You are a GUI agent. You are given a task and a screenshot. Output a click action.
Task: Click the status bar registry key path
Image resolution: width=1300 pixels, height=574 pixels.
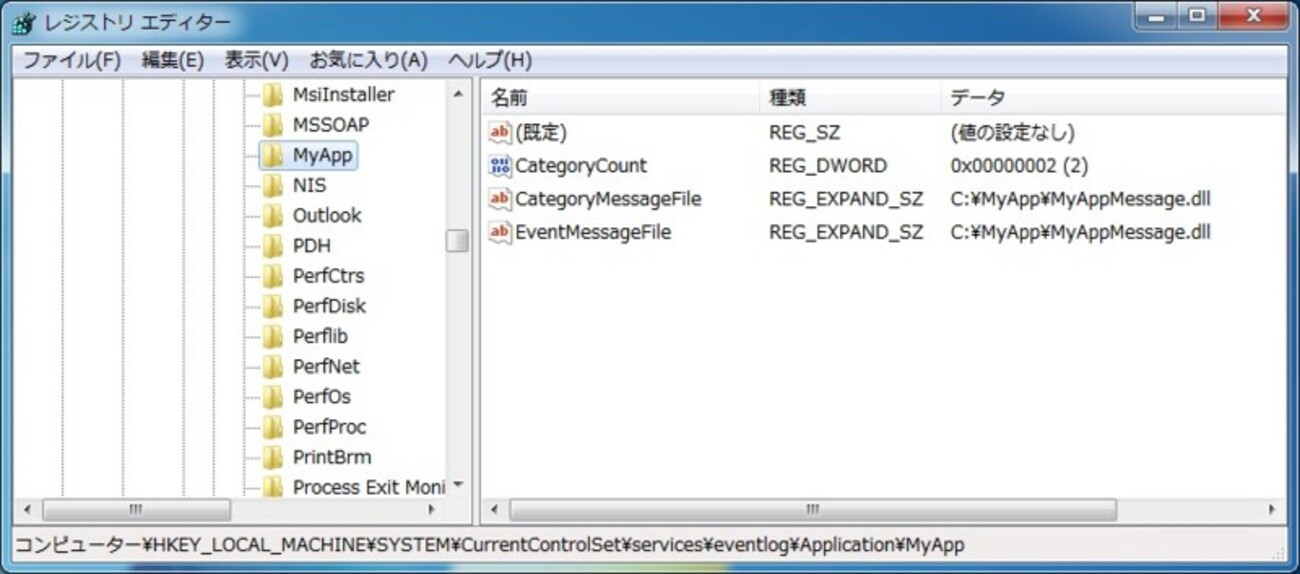pyautogui.click(x=490, y=545)
